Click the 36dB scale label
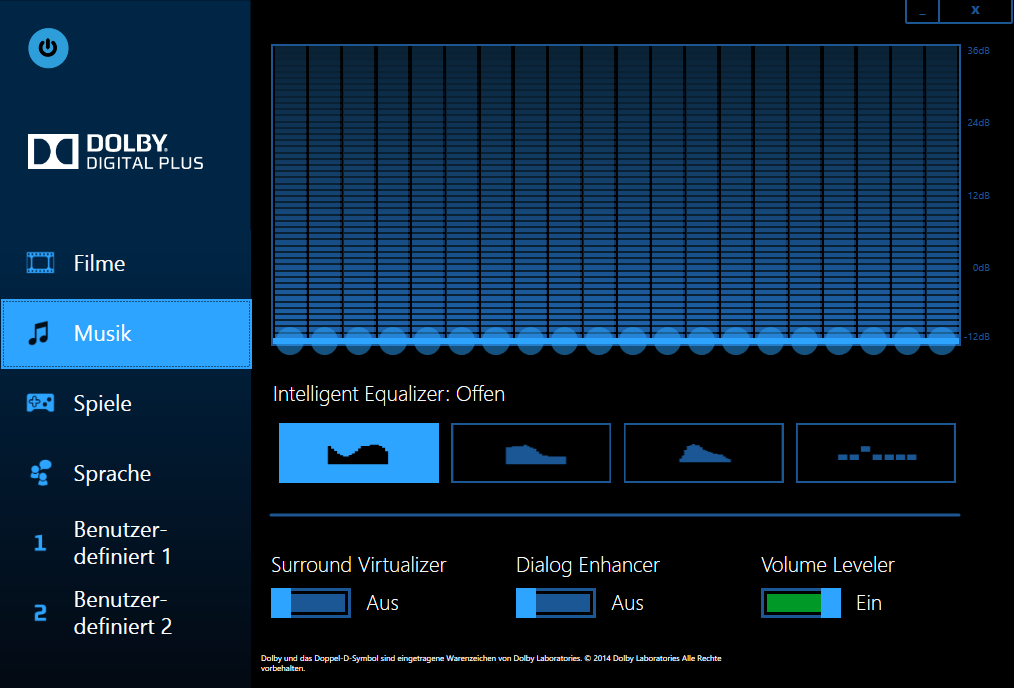Screen dimensions: 1014x688 (x=978, y=50)
